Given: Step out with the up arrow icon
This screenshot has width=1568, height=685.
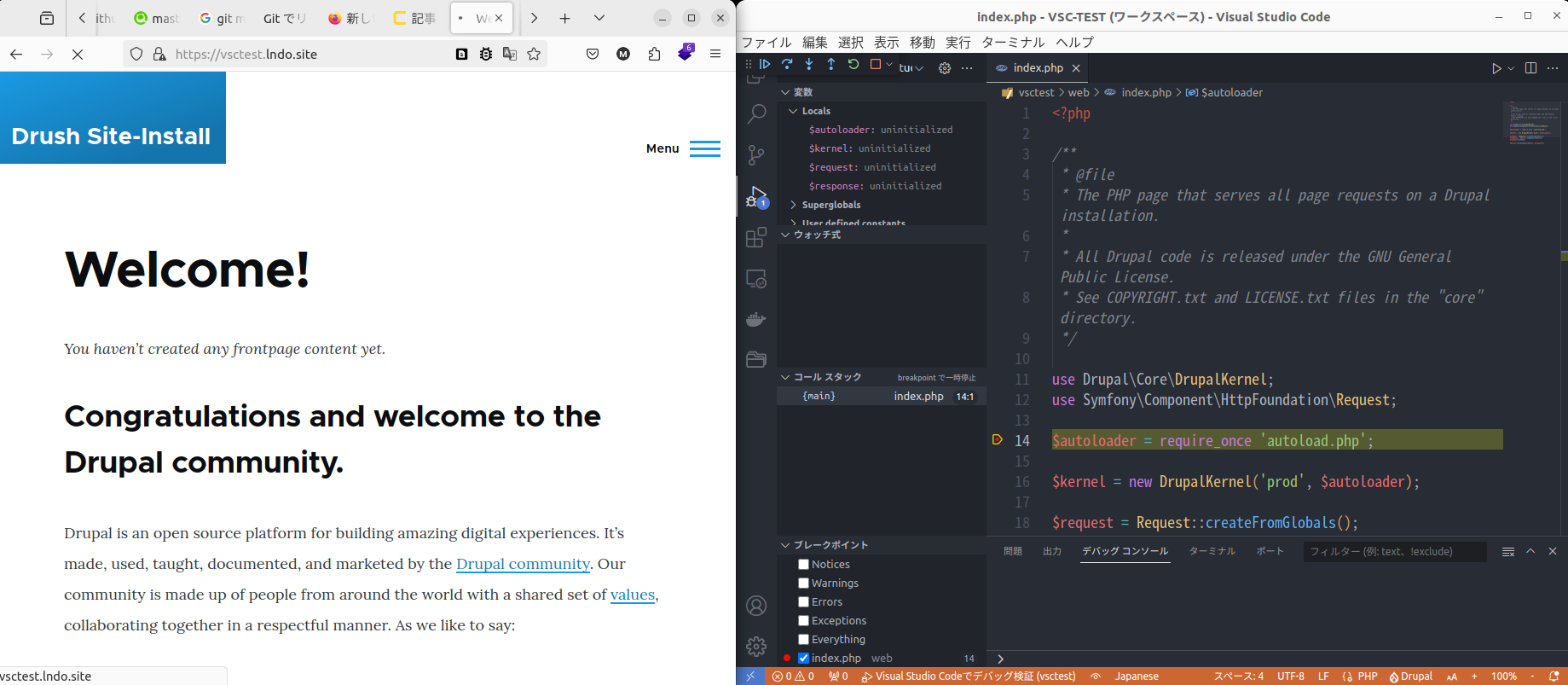Looking at the screenshot, I should [831, 65].
